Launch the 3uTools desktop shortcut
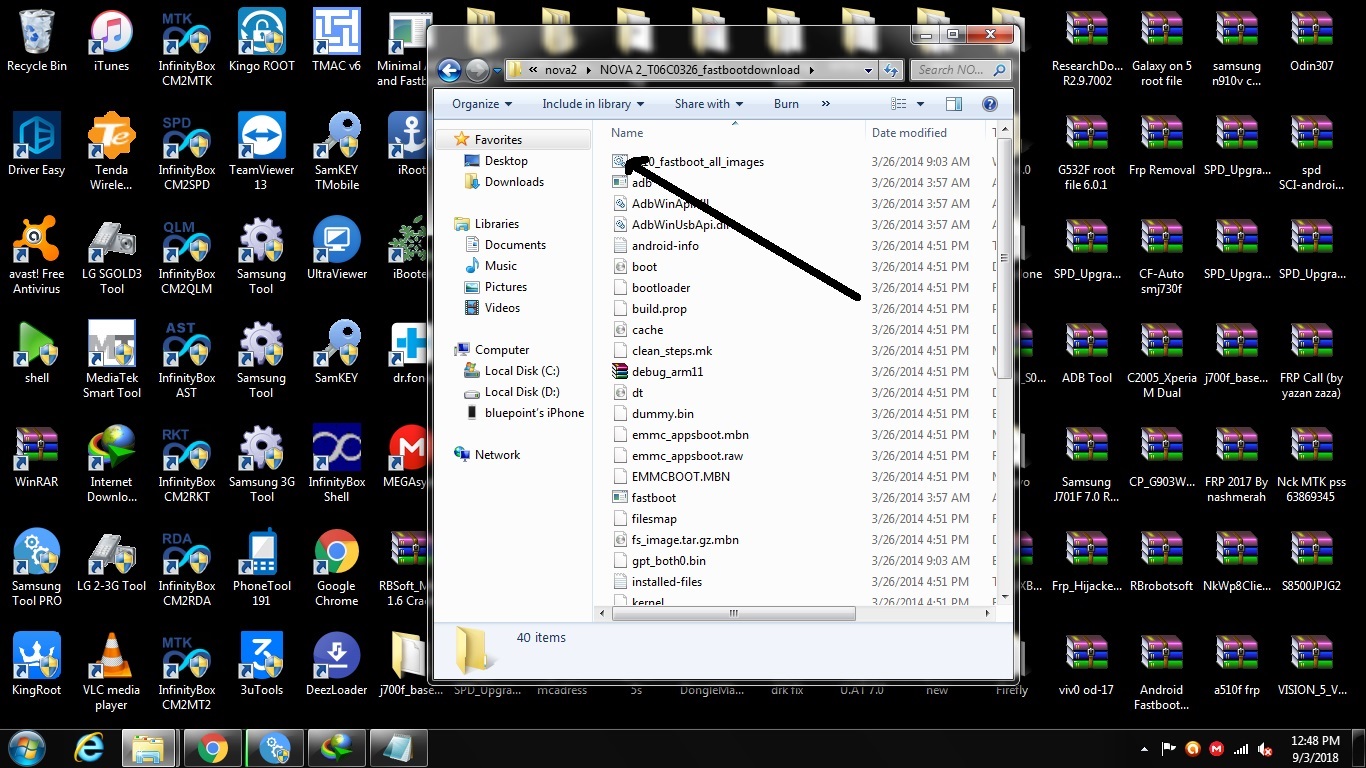Image resolution: width=1366 pixels, height=768 pixels. click(x=261, y=665)
